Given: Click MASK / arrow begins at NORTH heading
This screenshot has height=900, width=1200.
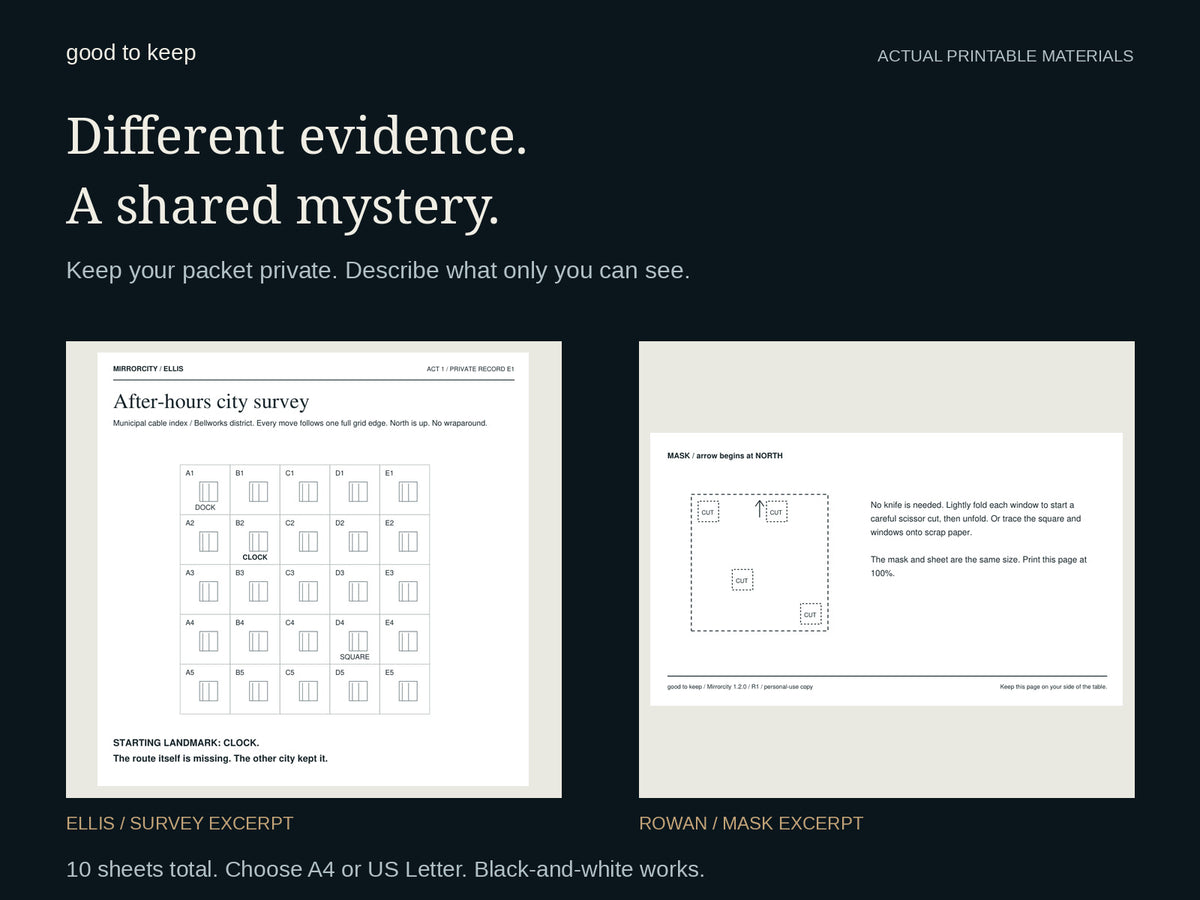Looking at the screenshot, I should [x=725, y=456].
